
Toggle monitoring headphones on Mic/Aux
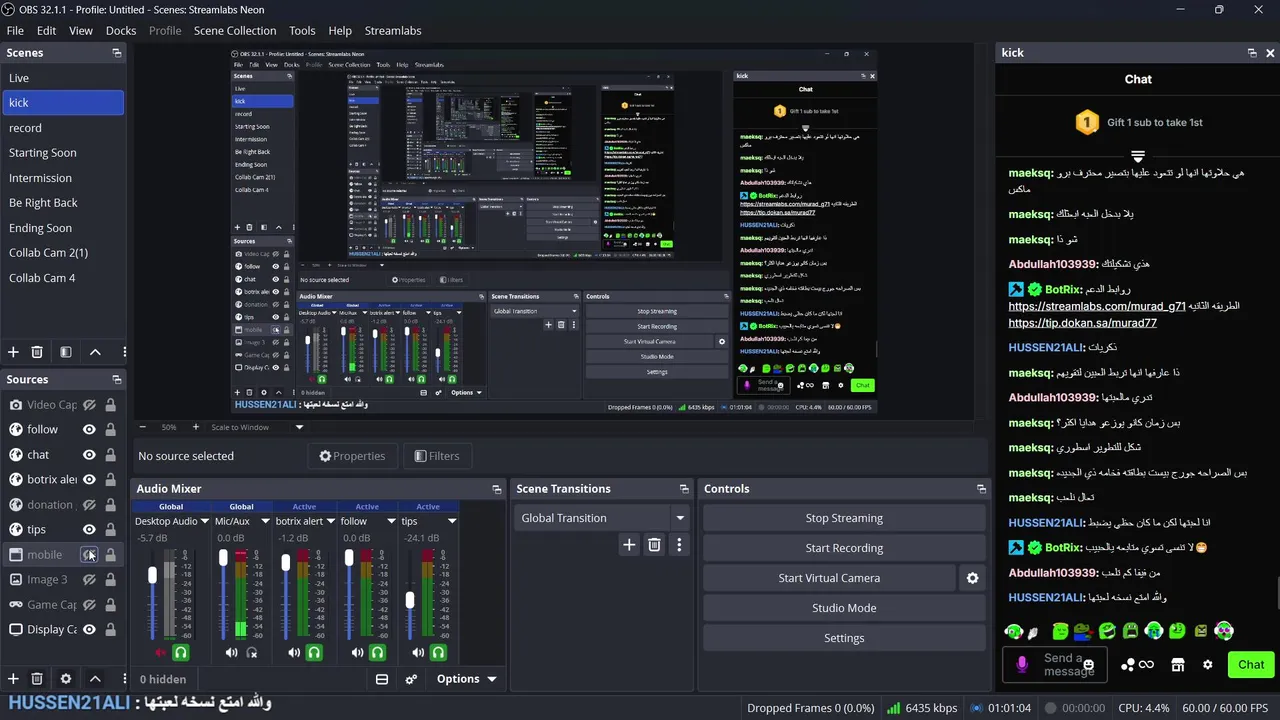coord(252,652)
